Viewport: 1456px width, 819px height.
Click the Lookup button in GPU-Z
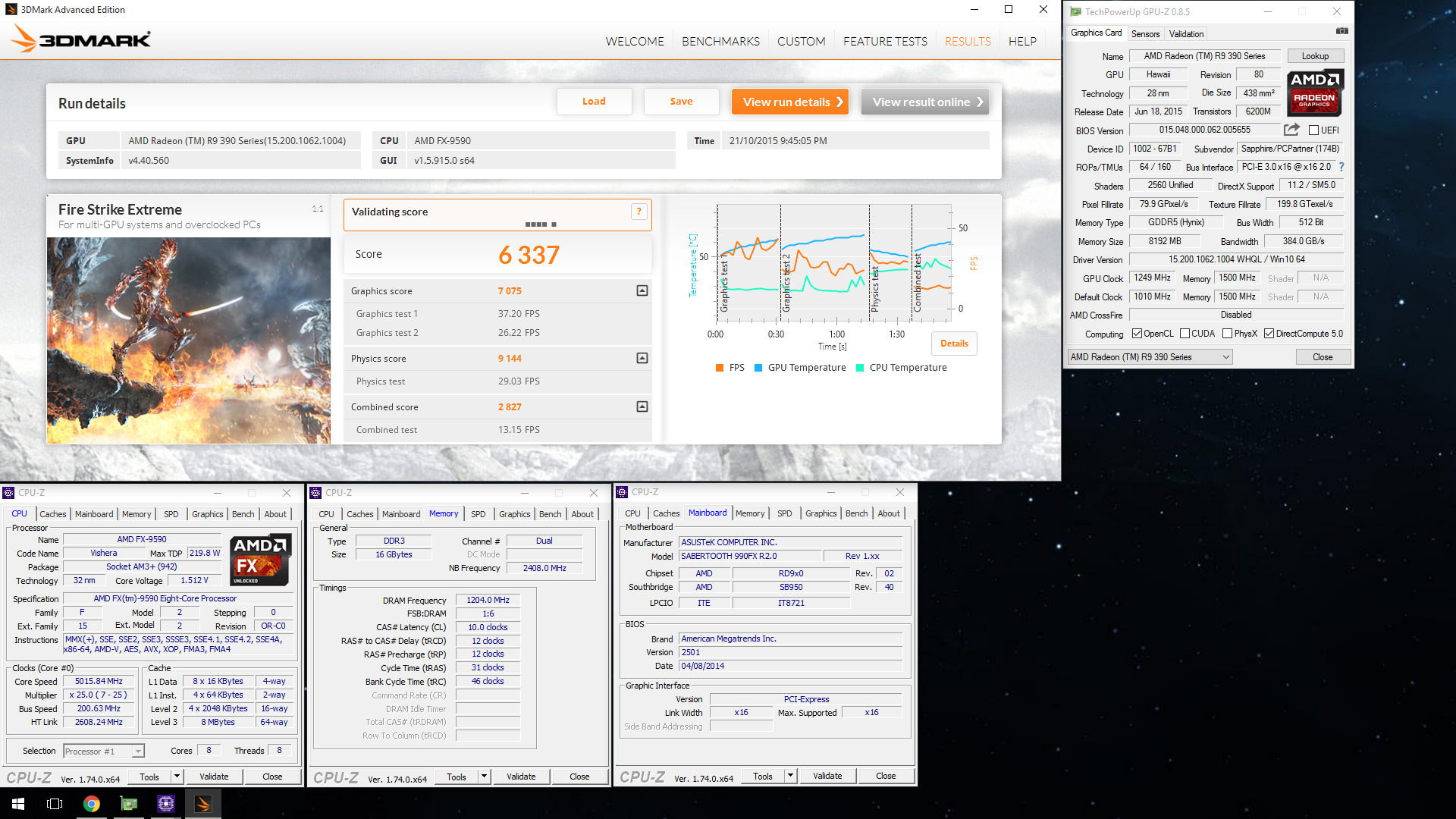click(1315, 56)
